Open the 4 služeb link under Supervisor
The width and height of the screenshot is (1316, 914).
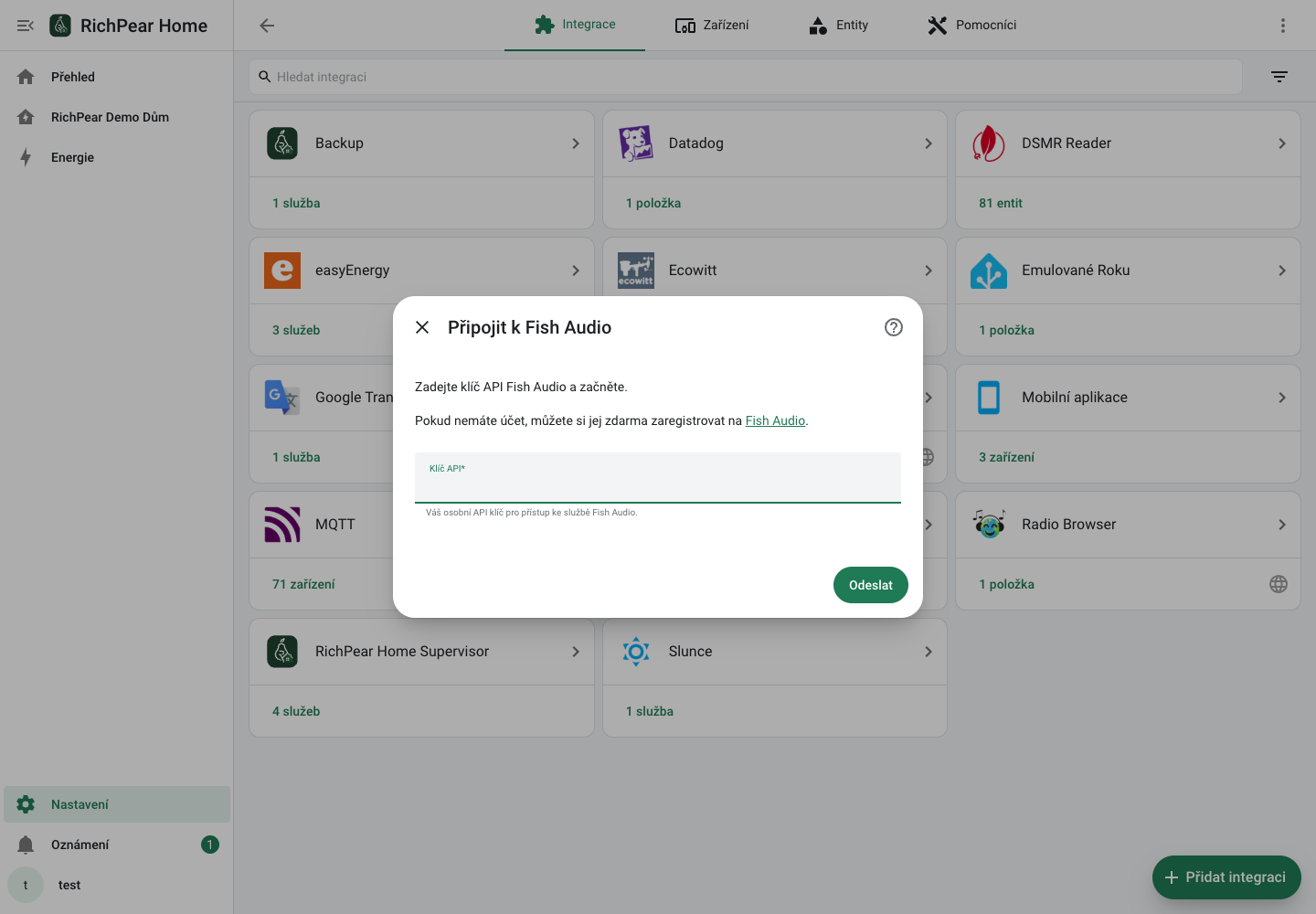[x=296, y=711]
